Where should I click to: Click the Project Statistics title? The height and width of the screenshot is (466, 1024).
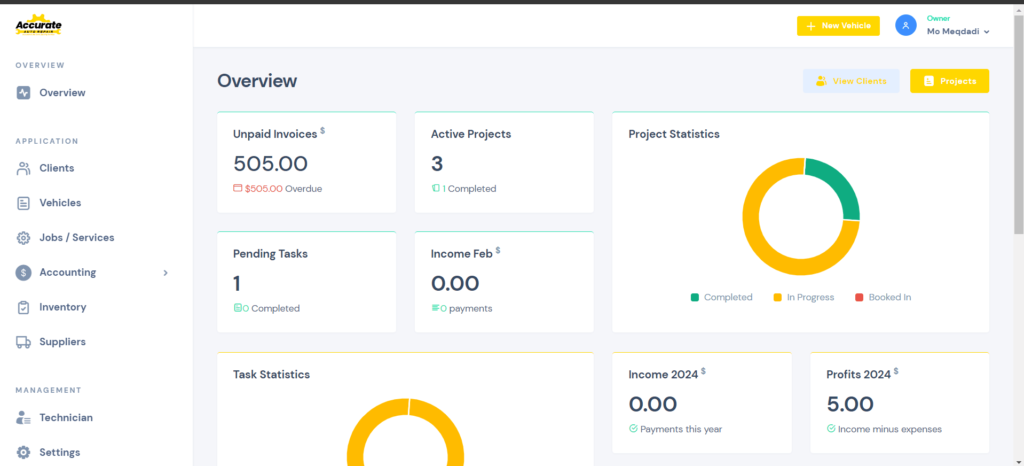(x=674, y=134)
